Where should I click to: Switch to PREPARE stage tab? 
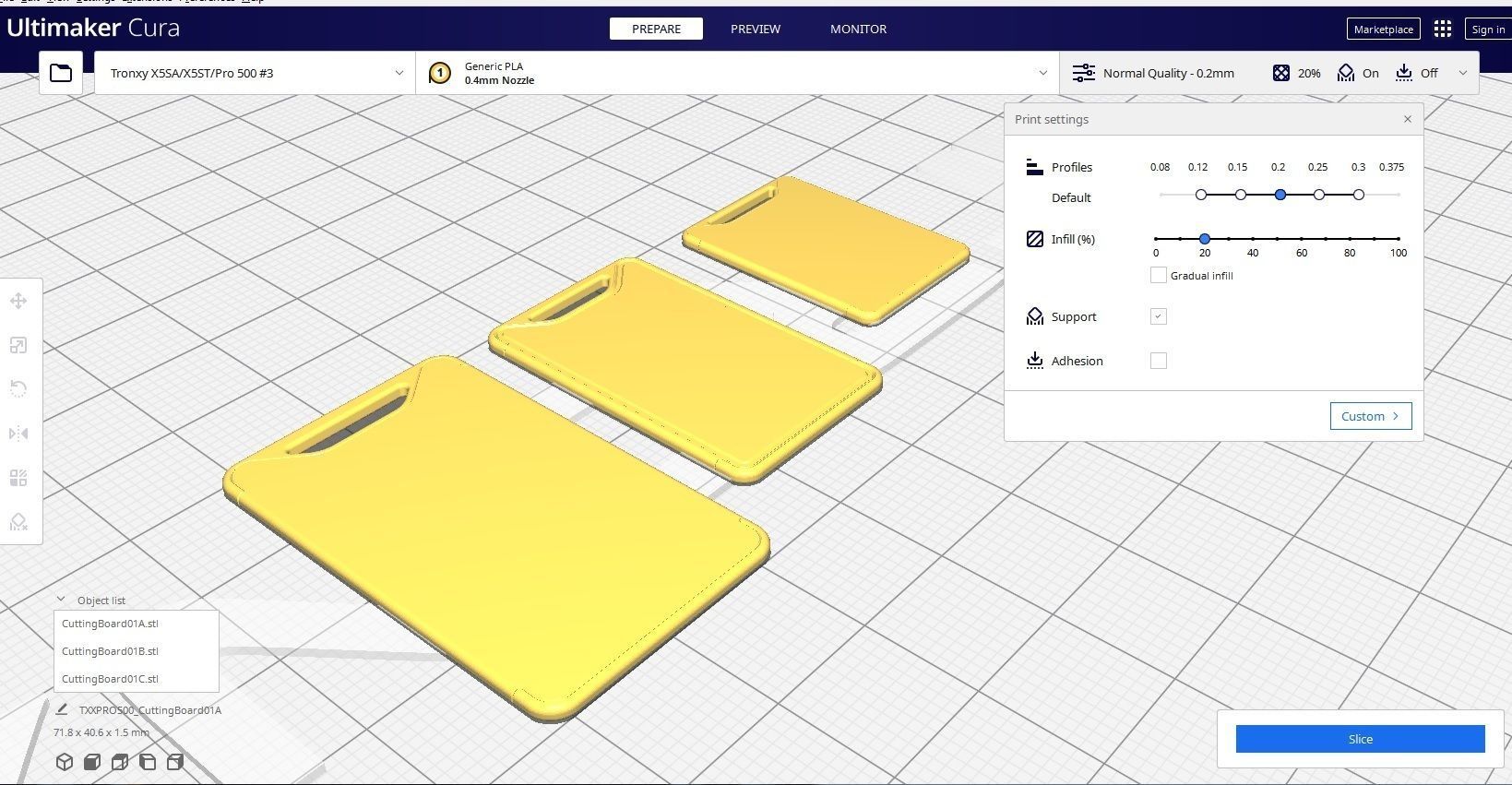[x=656, y=29]
